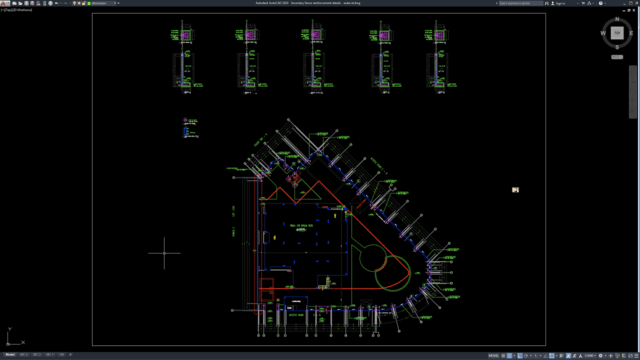Click the New drawing icon
Image resolution: width=640 pixels, height=360 pixels.
(14, 3)
